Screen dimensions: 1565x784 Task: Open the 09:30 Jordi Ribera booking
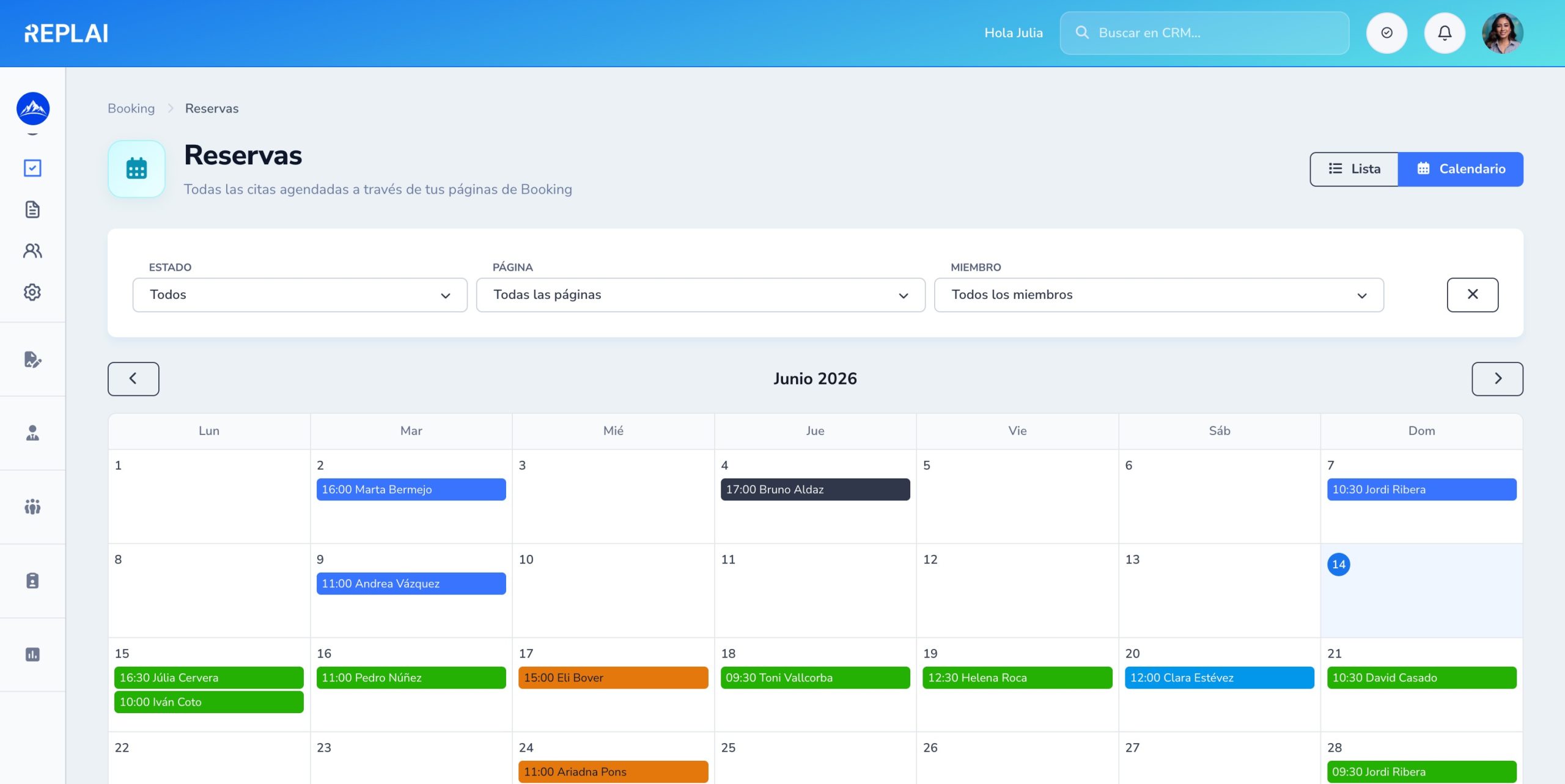pos(1422,772)
